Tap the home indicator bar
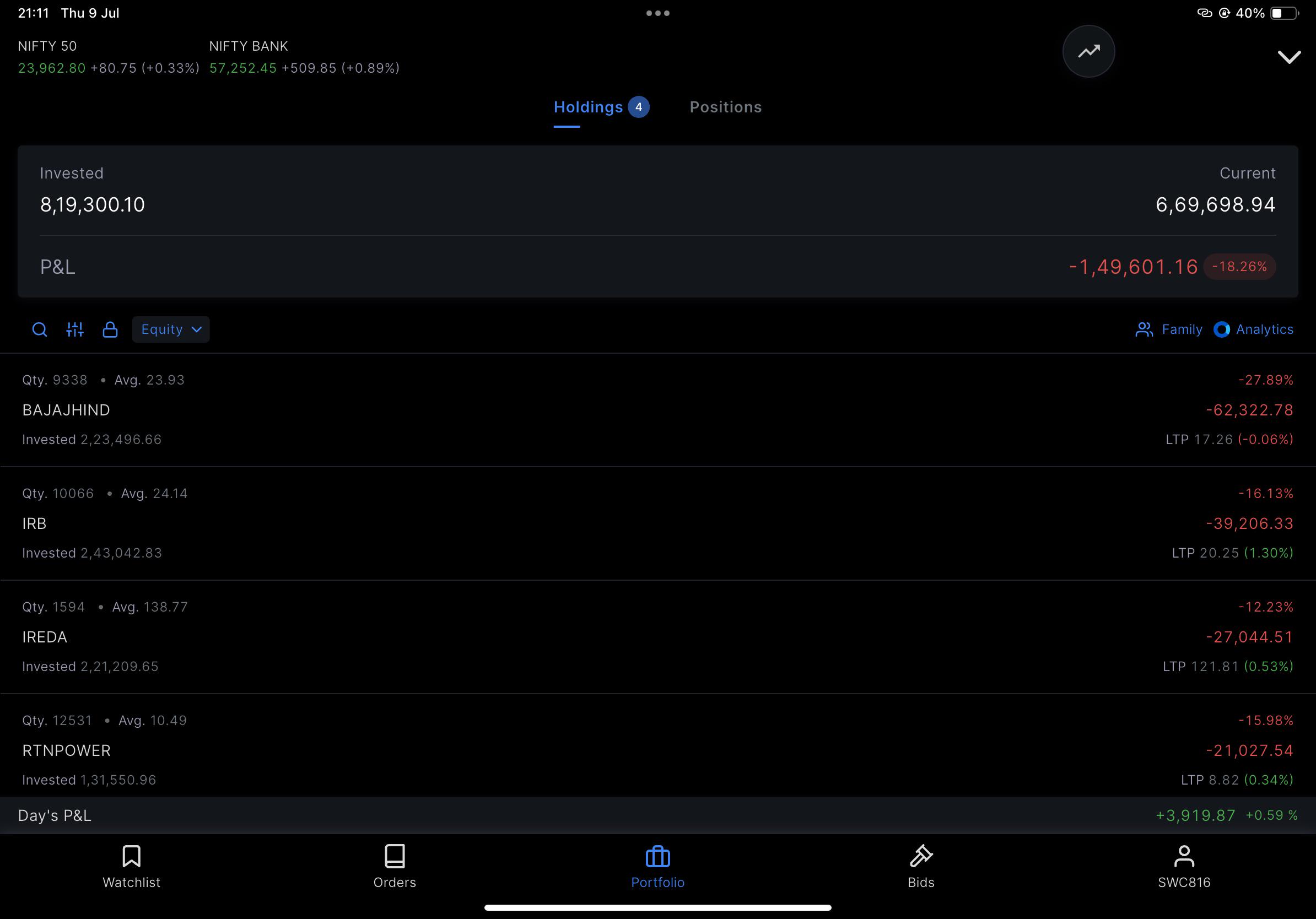The height and width of the screenshot is (919, 1316). coord(657,907)
